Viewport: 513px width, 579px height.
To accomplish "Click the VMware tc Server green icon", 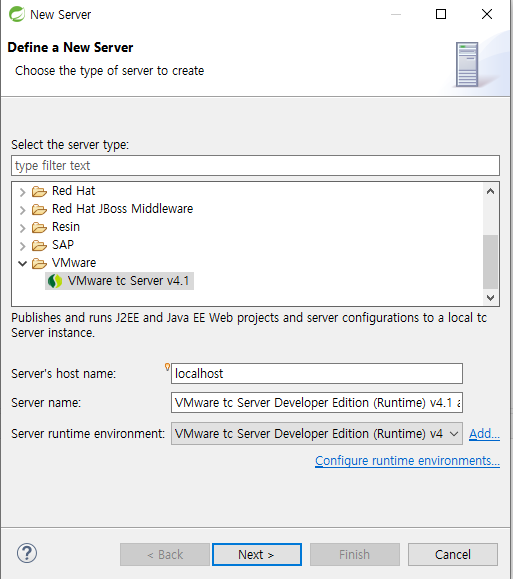I will (x=55, y=281).
